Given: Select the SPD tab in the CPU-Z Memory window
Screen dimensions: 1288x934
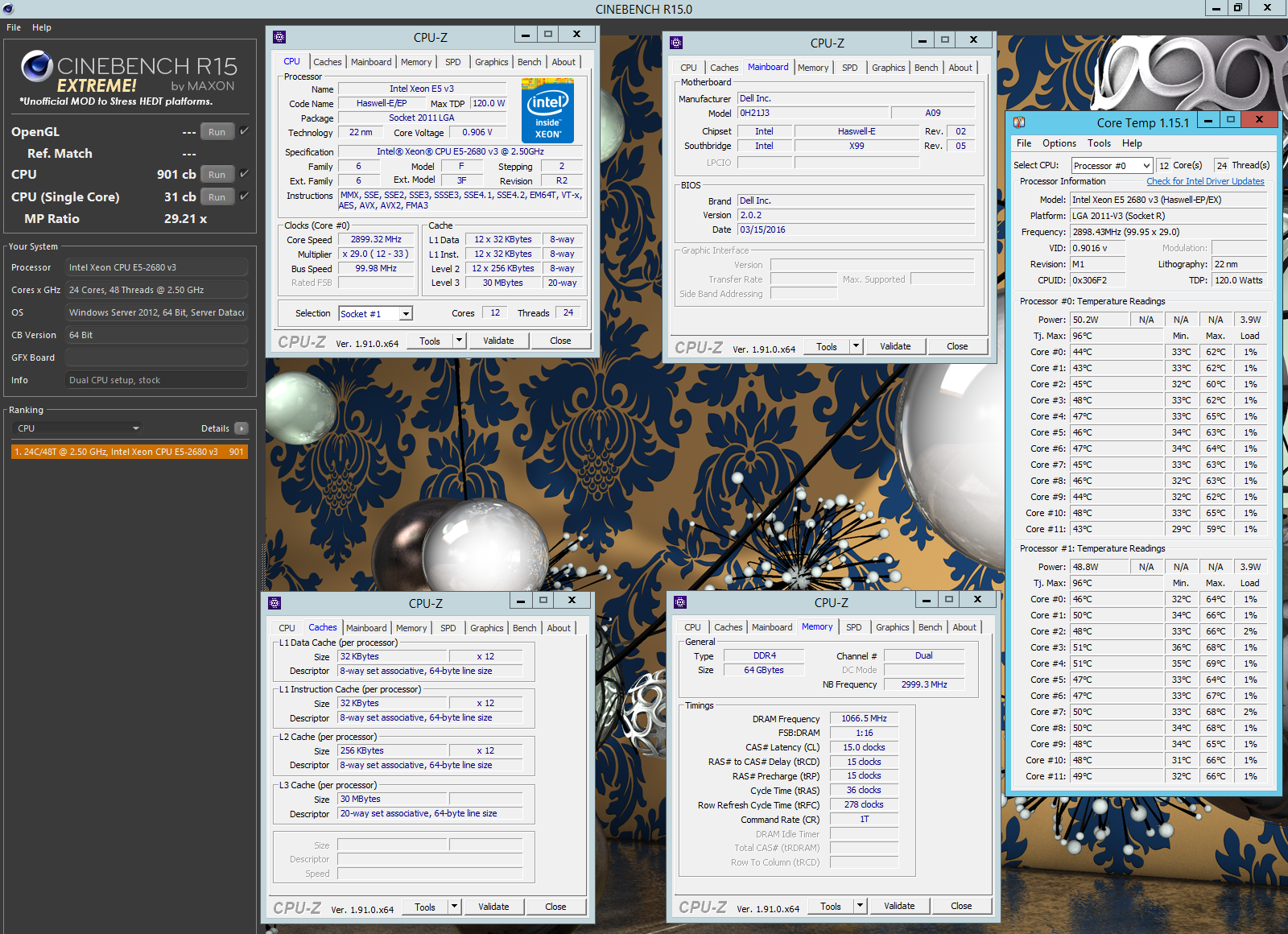Looking at the screenshot, I should click(854, 627).
